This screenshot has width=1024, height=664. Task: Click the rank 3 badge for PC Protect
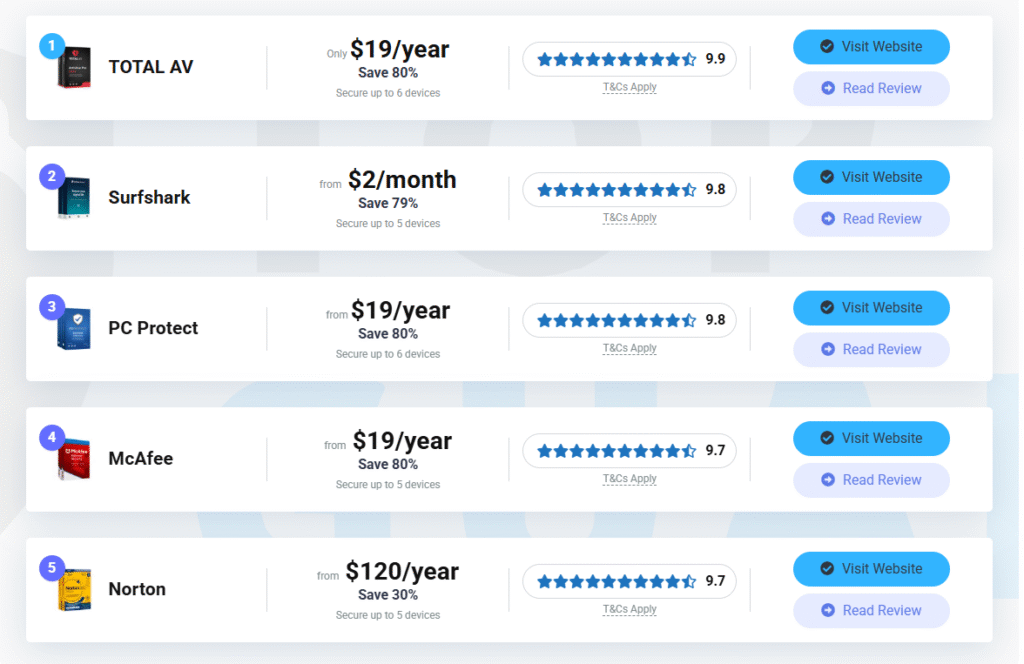pos(50,307)
